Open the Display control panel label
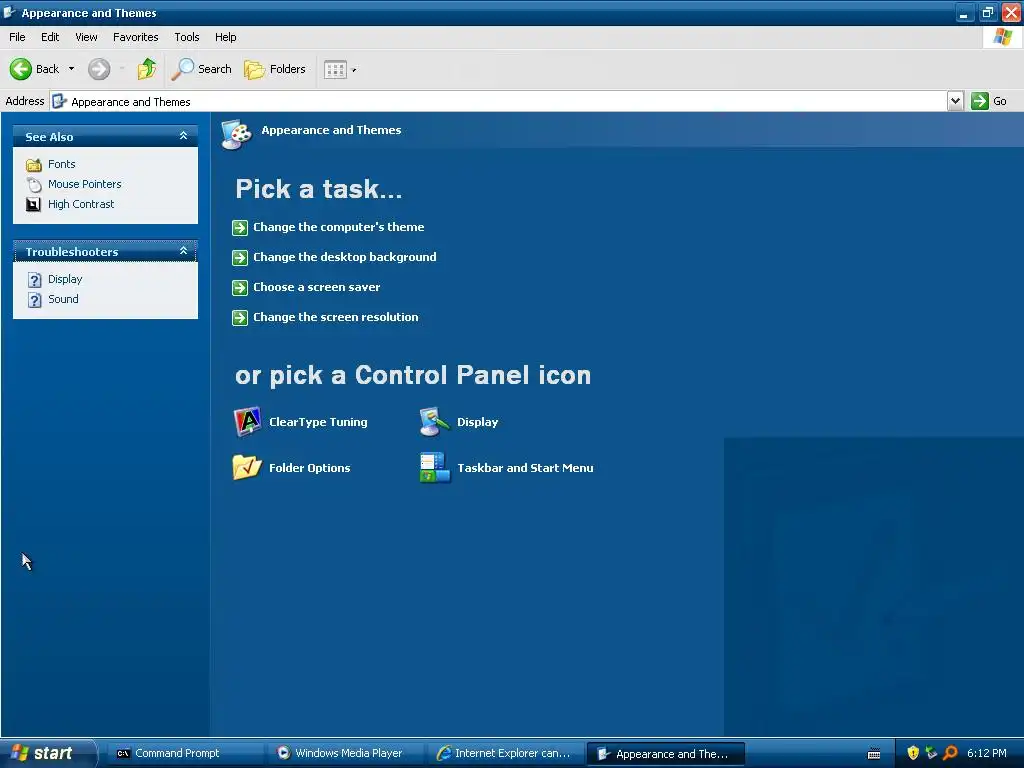The image size is (1024, 768). pyautogui.click(x=477, y=422)
